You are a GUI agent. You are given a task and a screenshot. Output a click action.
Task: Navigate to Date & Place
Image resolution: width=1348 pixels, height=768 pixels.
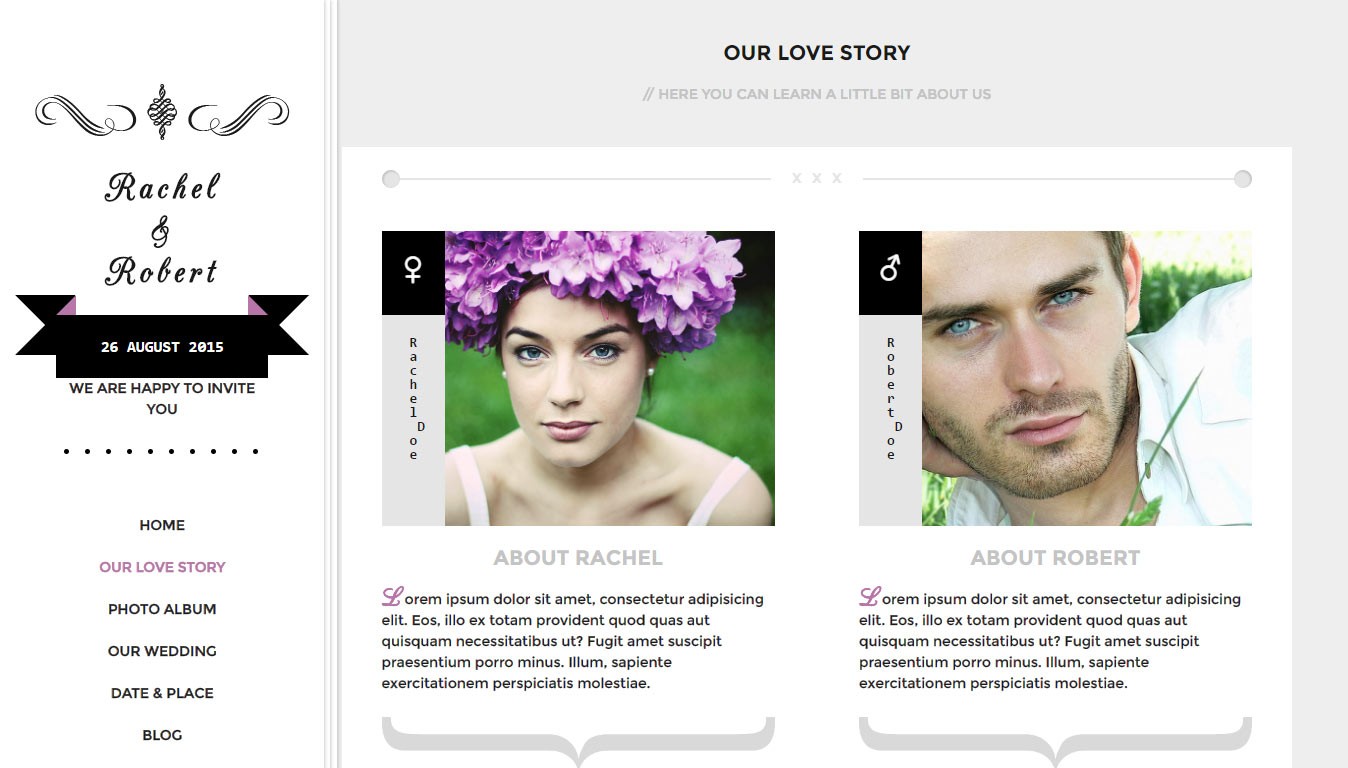coord(162,693)
